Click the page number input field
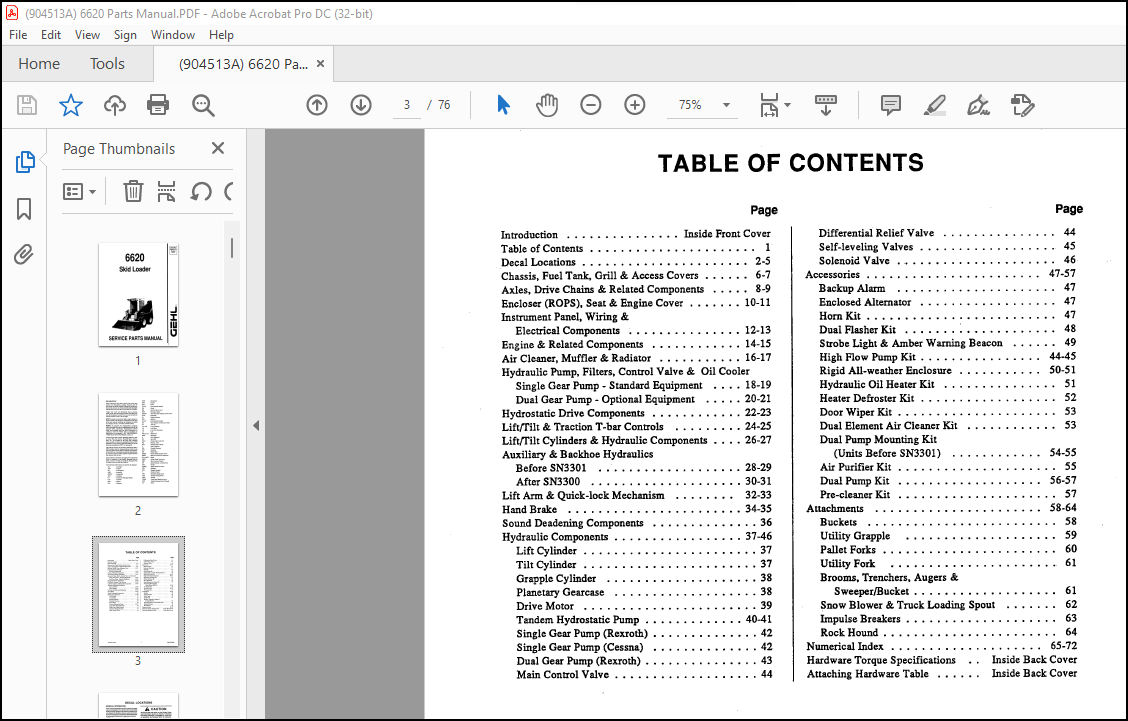 406,105
